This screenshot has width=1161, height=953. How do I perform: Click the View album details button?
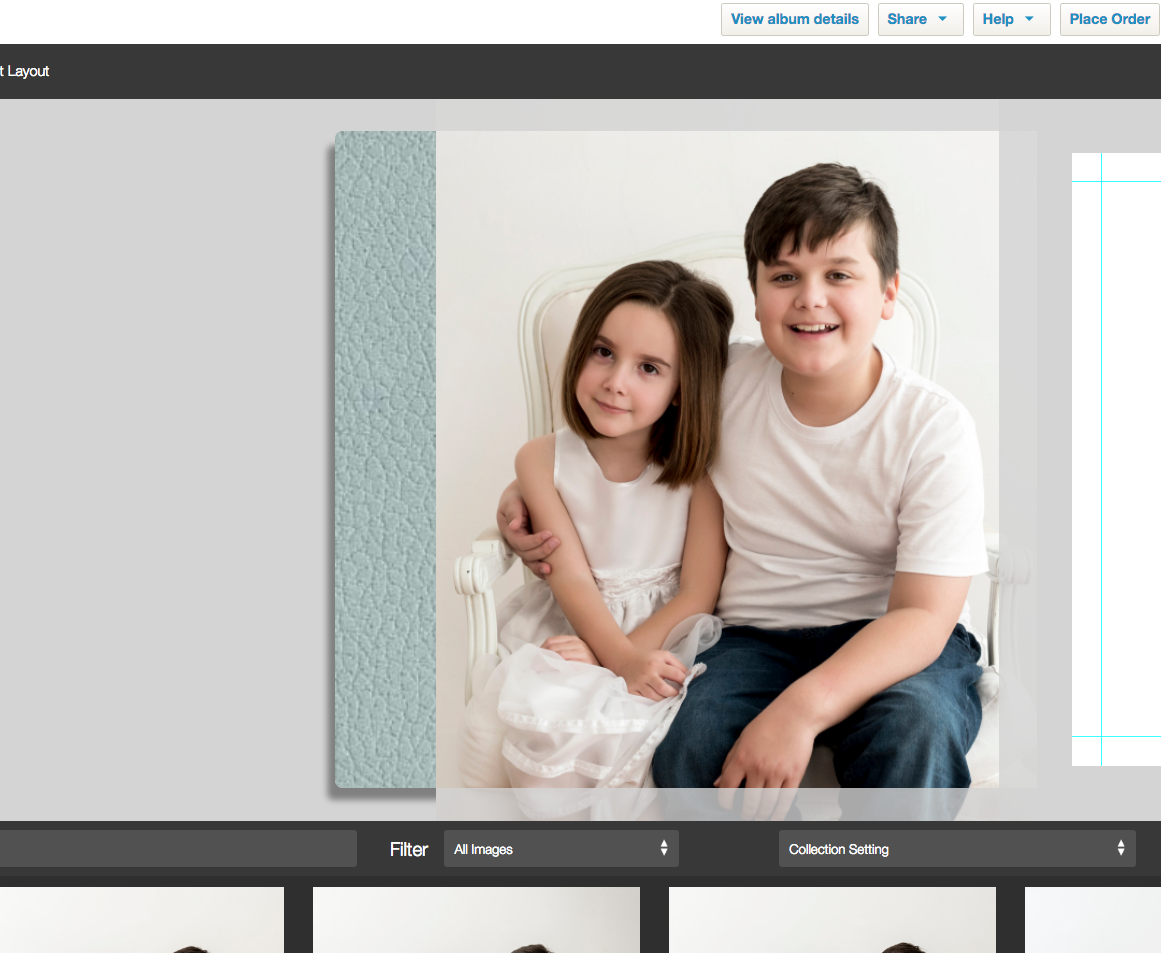coord(794,19)
